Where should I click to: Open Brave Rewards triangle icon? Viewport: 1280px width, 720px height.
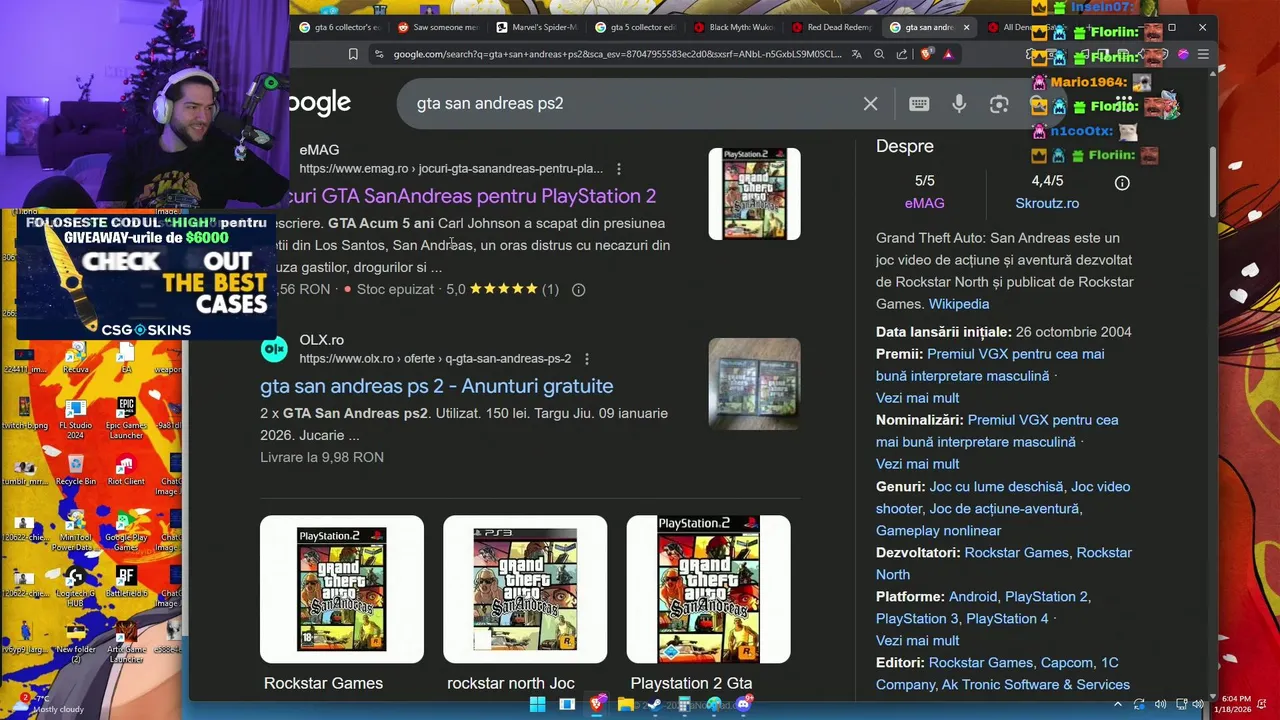click(x=948, y=54)
